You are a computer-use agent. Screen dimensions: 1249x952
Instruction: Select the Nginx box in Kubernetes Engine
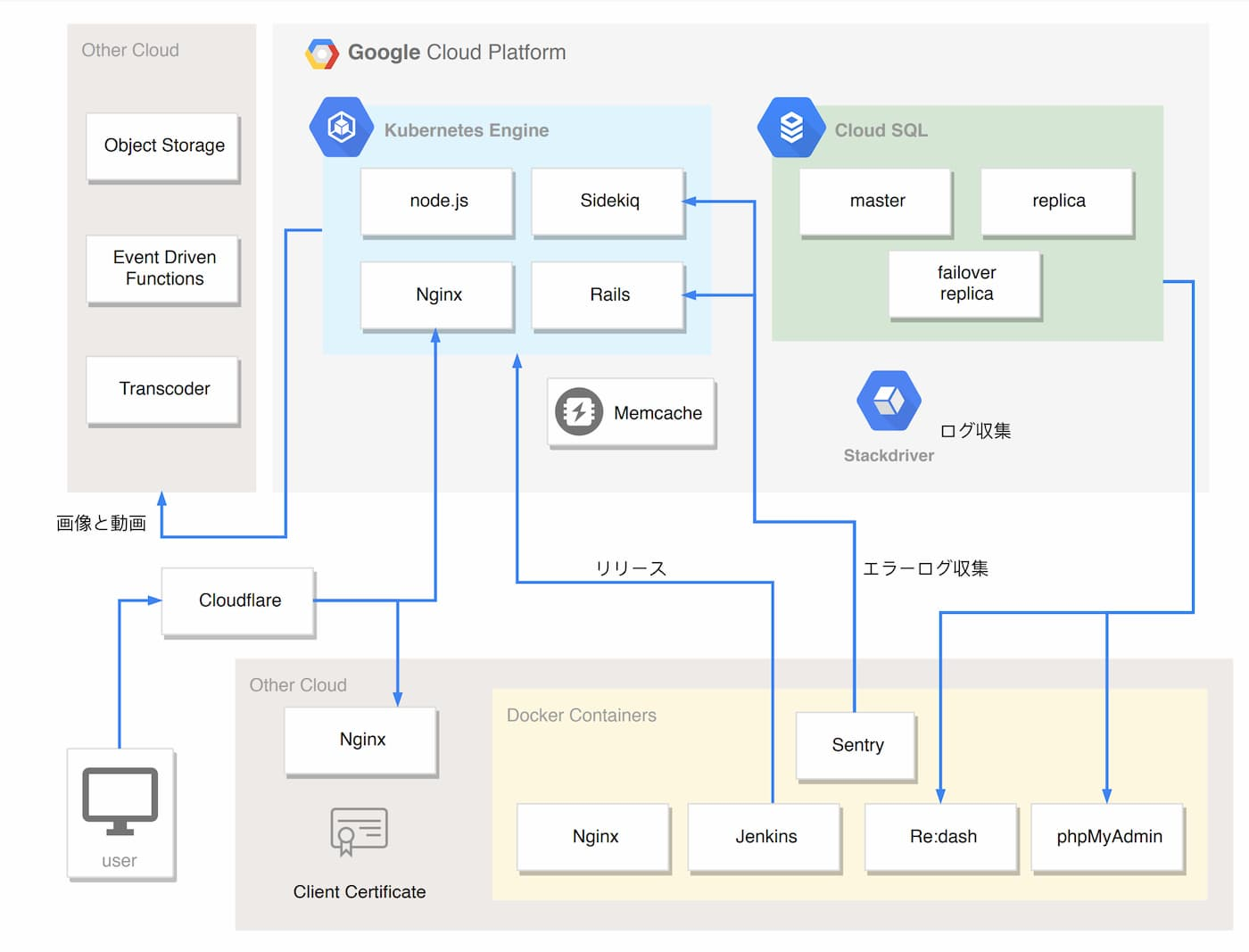[438, 296]
